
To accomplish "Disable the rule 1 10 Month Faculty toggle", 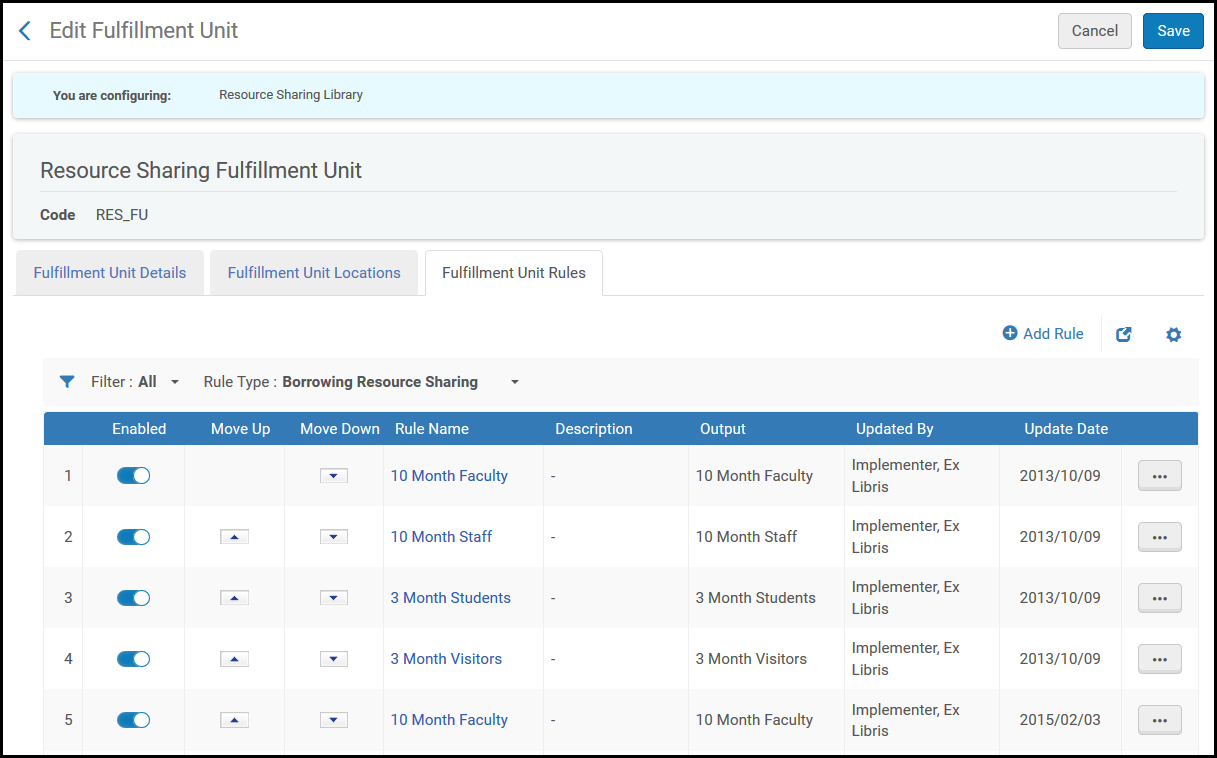I will pyautogui.click(x=133, y=476).
